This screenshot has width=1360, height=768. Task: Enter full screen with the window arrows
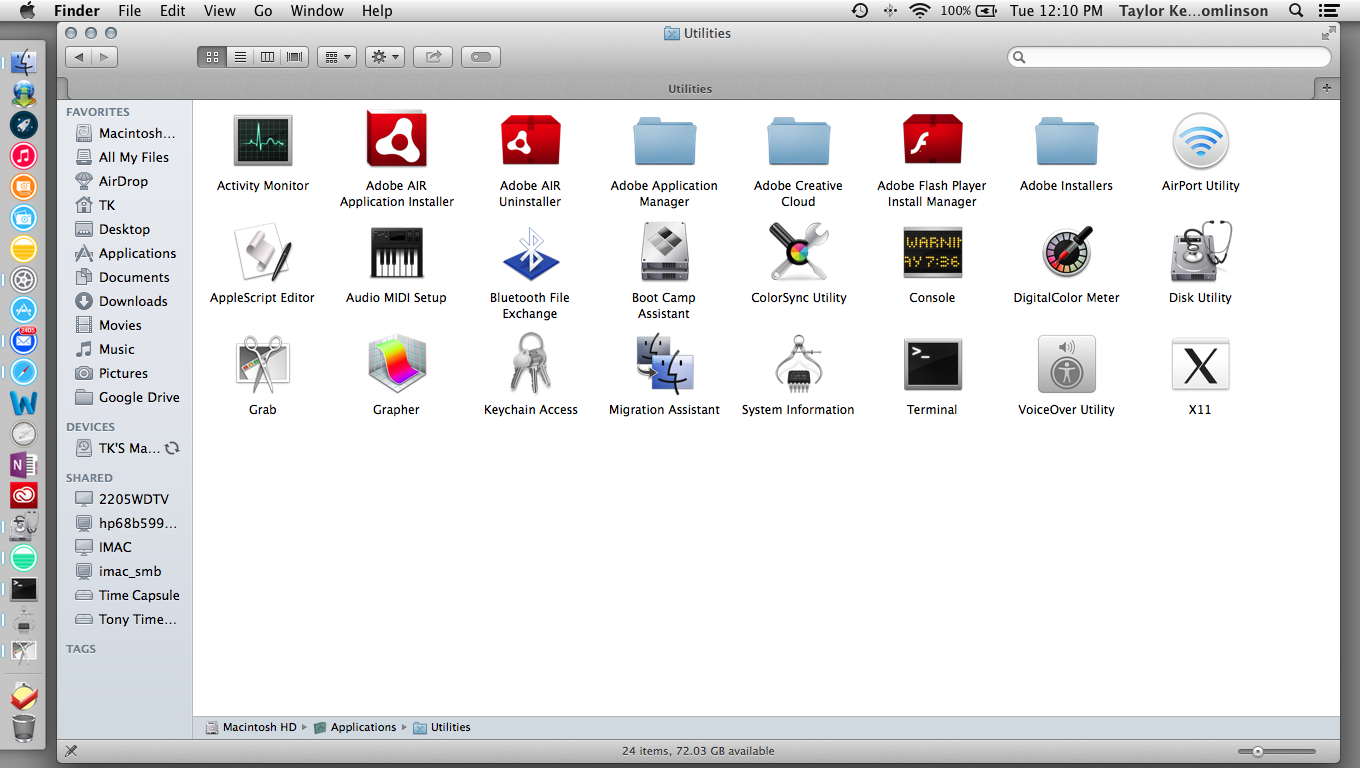(1328, 33)
